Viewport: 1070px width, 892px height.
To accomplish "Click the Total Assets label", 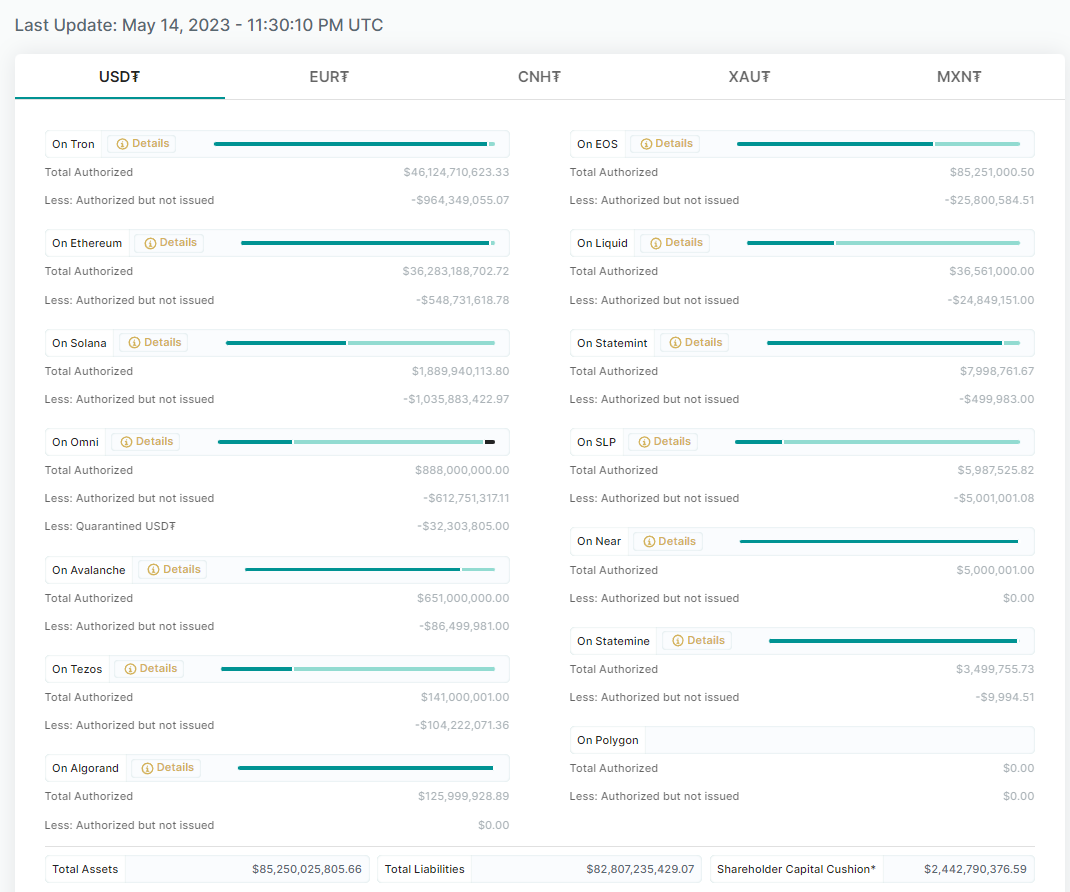I will coord(85,869).
